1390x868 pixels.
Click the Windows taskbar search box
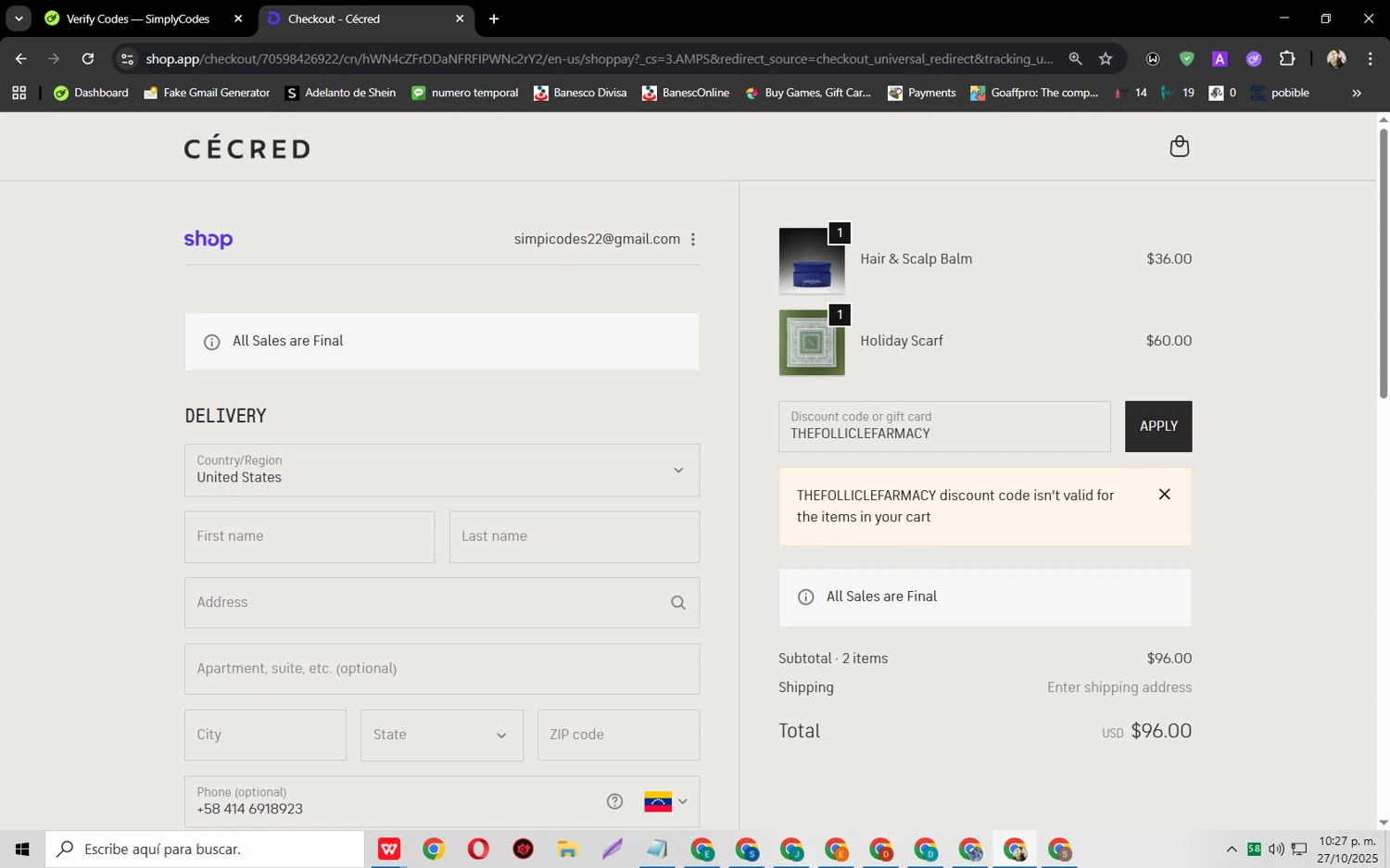[x=205, y=849]
